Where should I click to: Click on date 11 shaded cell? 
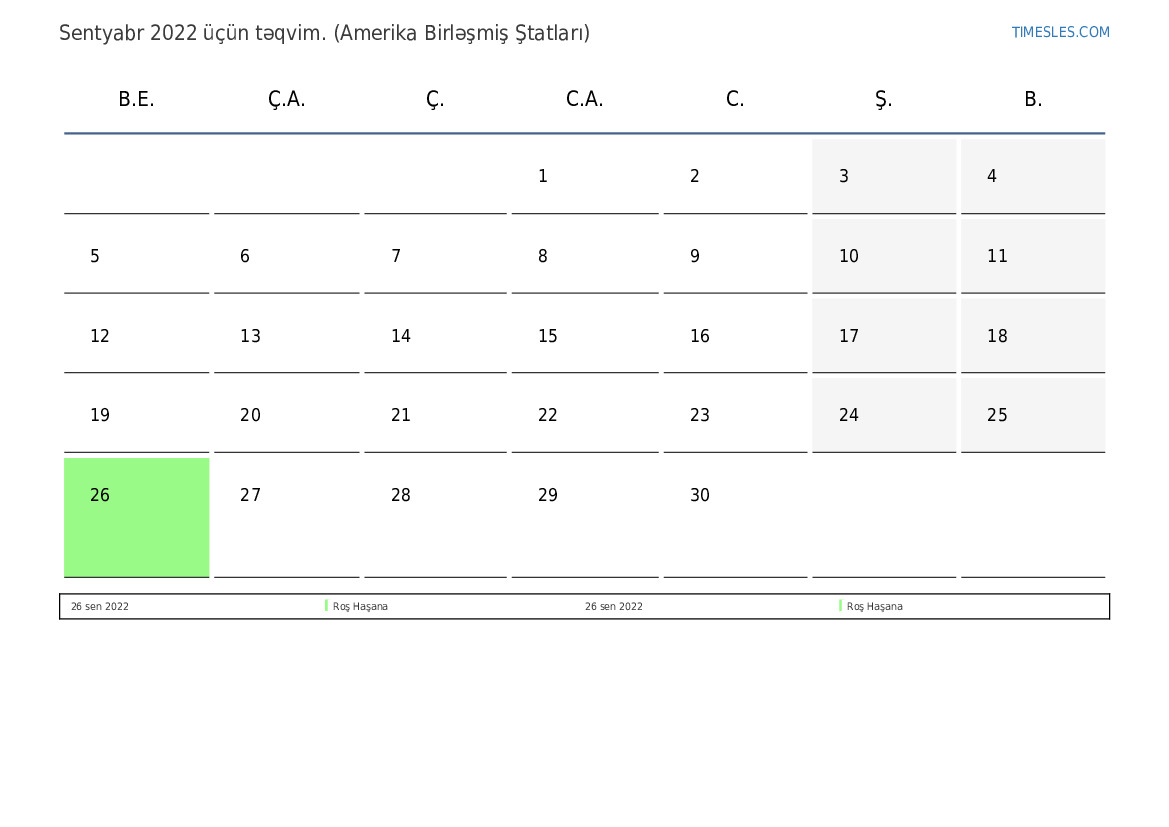pos(1032,256)
